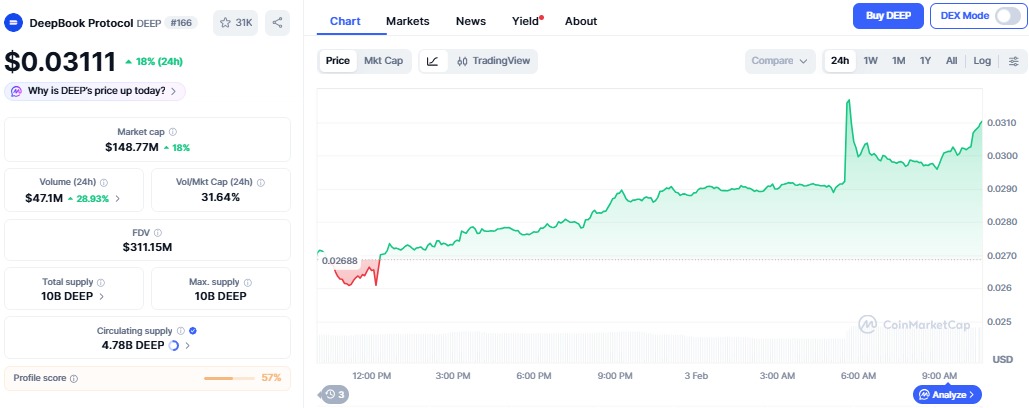Toggle DEX Mode switch

(x=1007, y=16)
